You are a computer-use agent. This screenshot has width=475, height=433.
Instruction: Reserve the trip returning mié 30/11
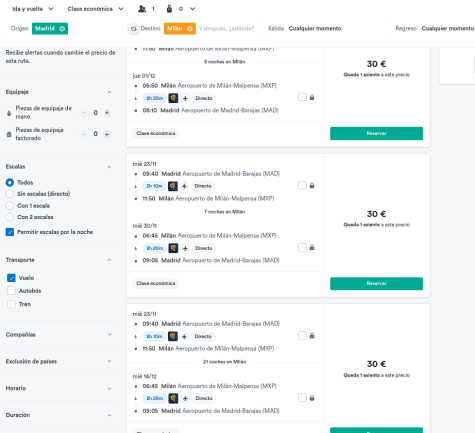click(376, 283)
